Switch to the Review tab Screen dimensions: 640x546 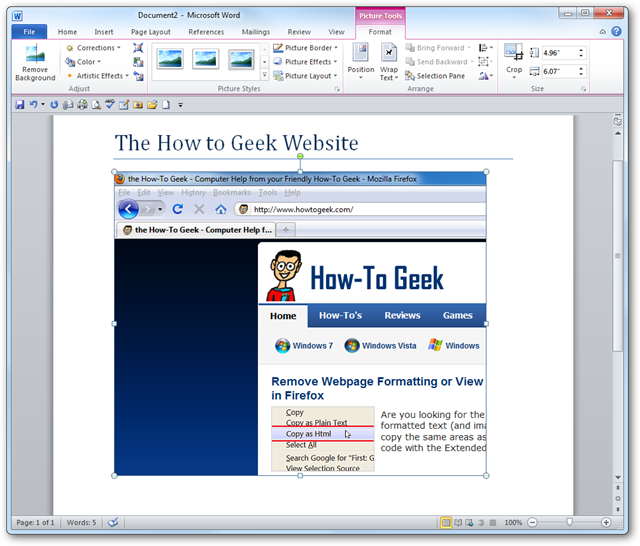pos(299,32)
